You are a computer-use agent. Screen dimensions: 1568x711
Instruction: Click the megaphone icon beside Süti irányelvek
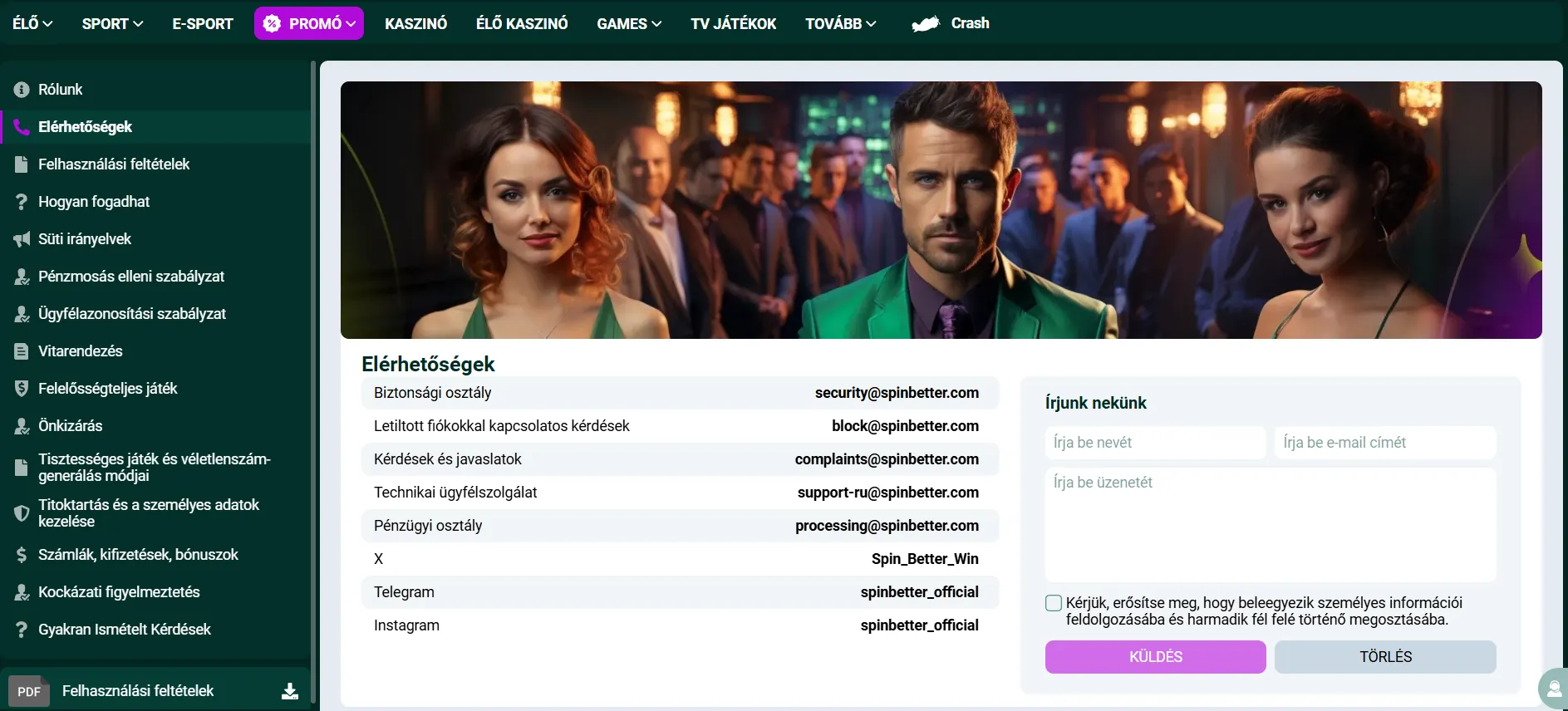click(22, 239)
